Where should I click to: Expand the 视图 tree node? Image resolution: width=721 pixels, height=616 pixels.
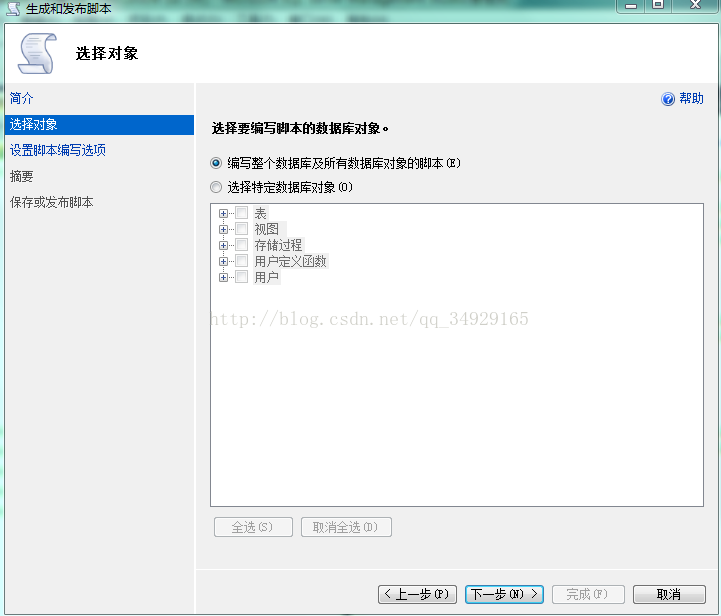coord(224,229)
